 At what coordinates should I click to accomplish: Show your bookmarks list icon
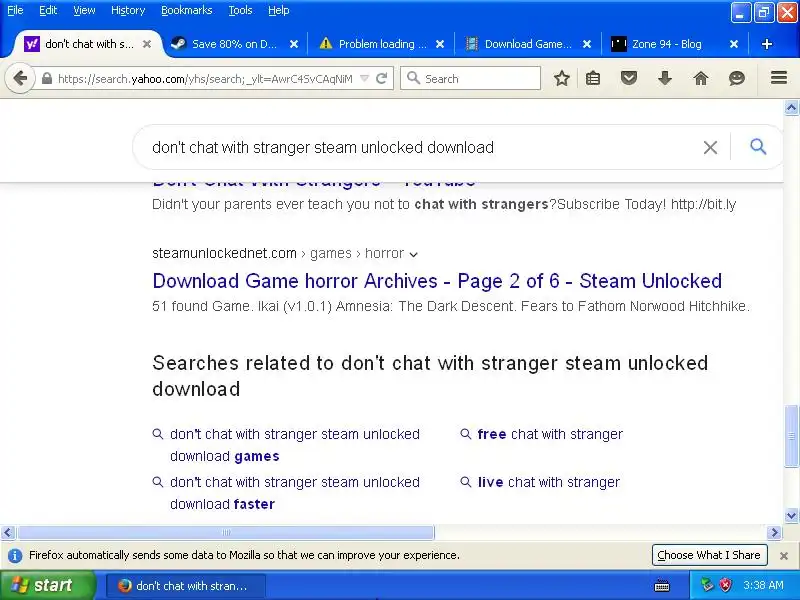[x=593, y=79]
